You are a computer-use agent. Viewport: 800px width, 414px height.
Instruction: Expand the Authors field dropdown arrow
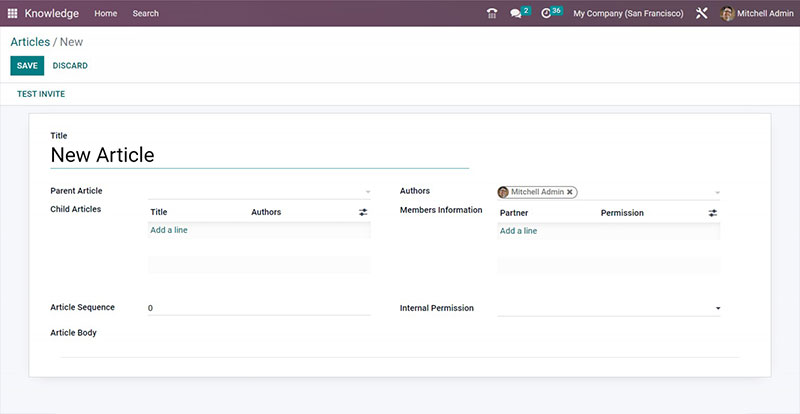(x=717, y=193)
